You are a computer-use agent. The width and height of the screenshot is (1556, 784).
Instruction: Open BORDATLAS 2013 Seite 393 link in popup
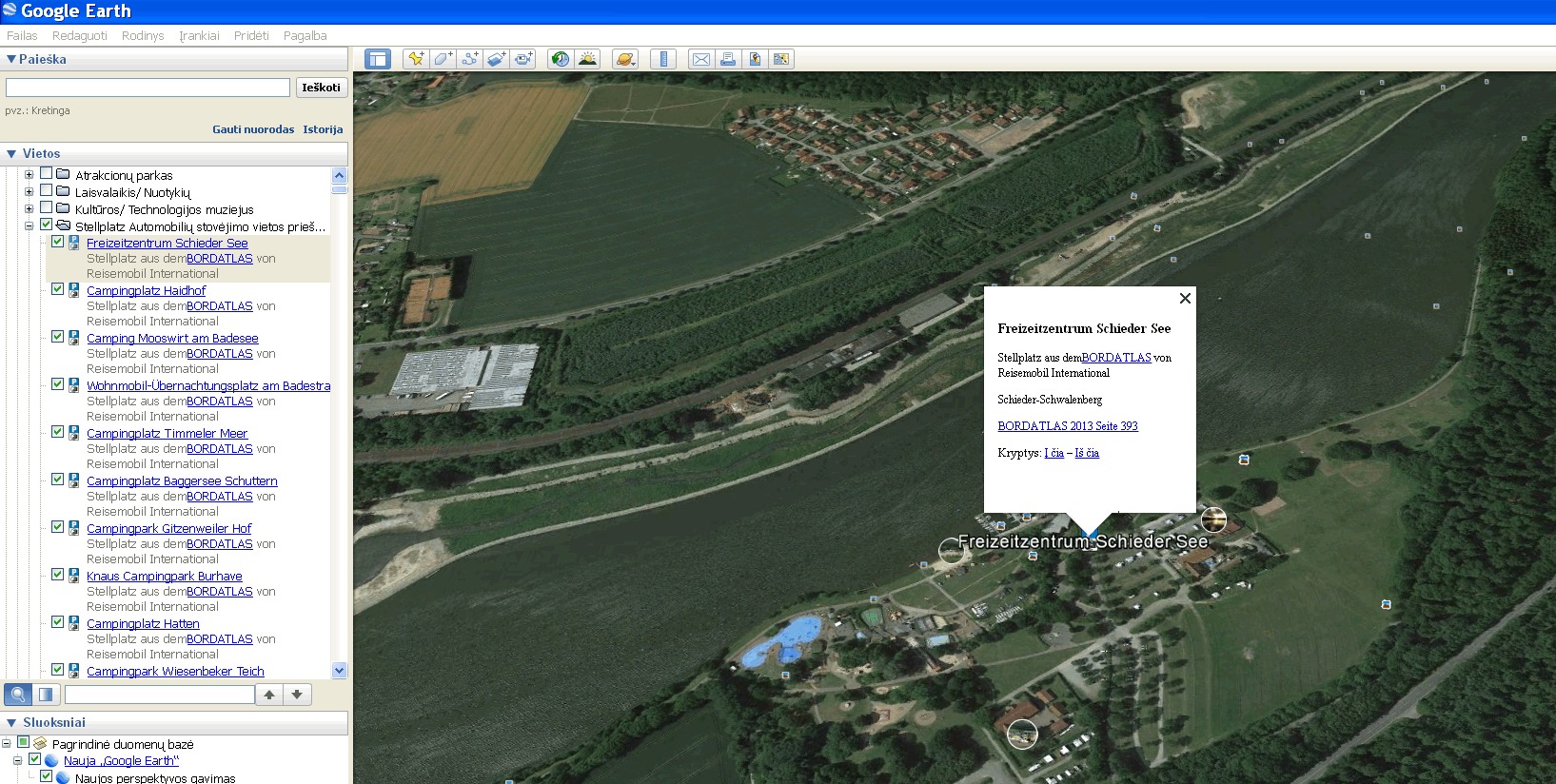1068,426
